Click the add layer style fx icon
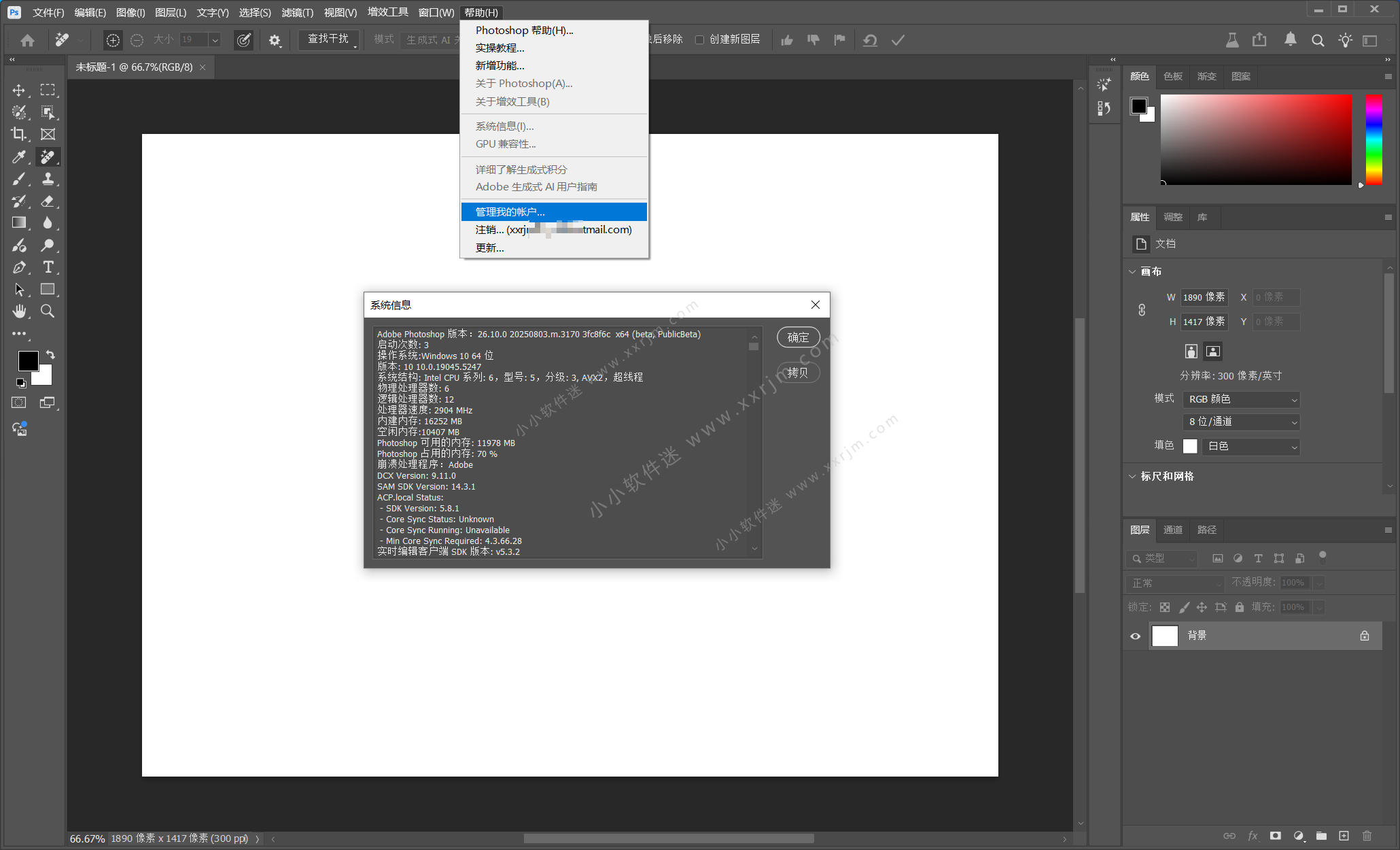 click(1253, 836)
